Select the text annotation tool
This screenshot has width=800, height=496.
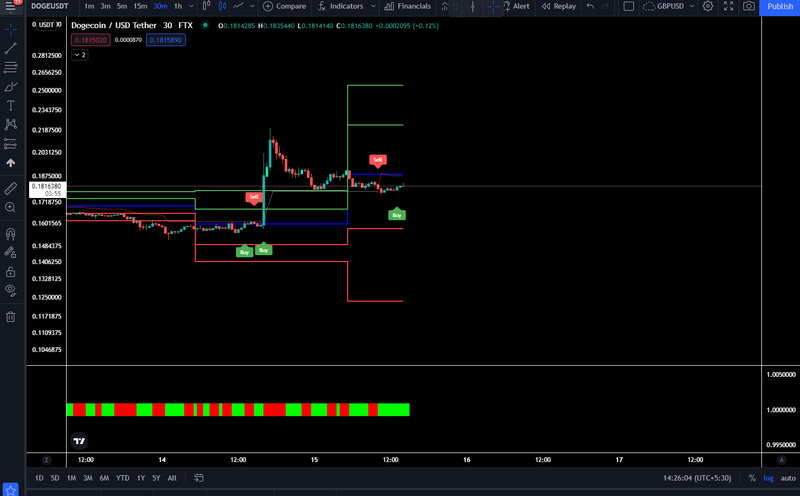[11, 106]
